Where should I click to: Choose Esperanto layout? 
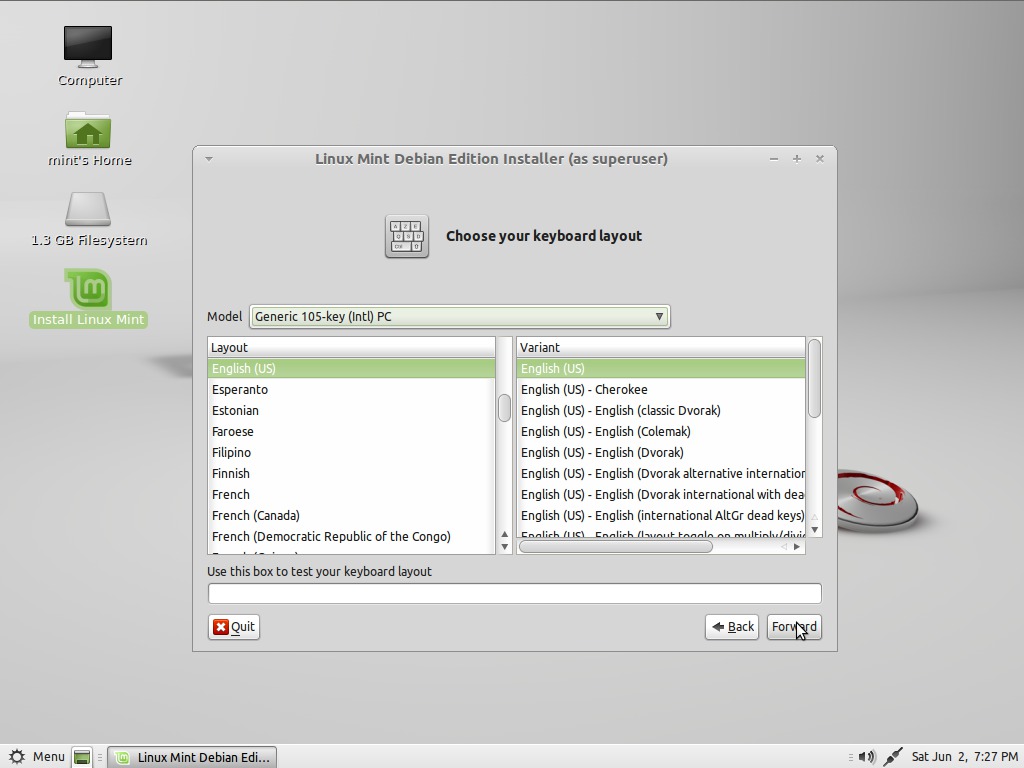point(351,389)
